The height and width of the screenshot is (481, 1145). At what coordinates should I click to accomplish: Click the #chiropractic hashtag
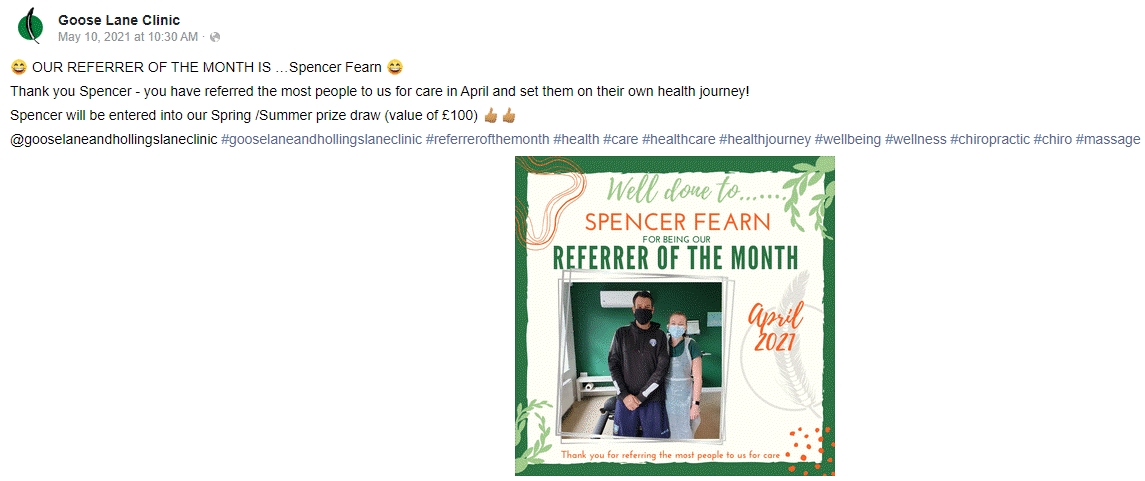click(989, 139)
